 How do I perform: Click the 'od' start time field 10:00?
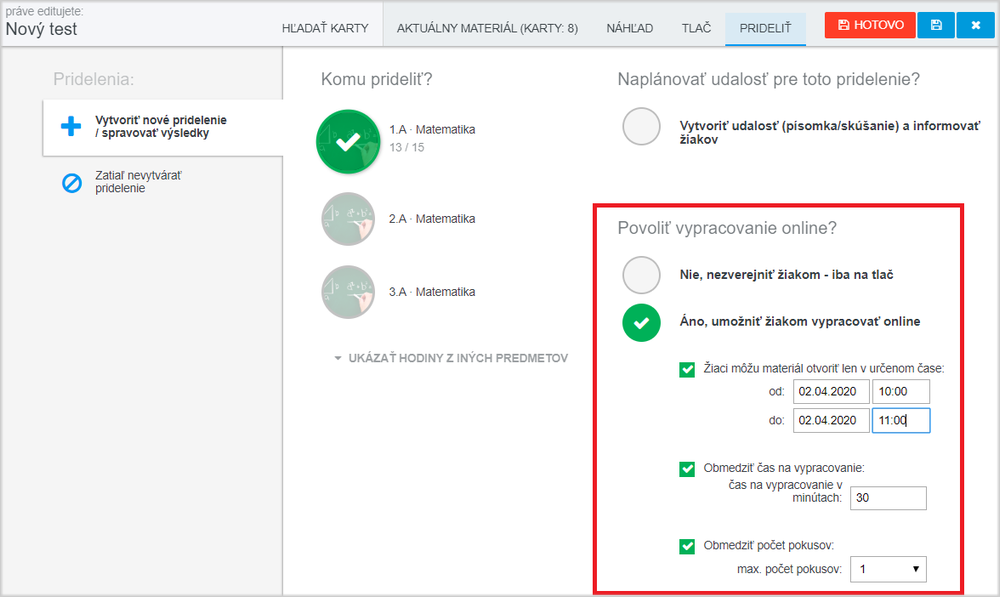tap(901, 392)
